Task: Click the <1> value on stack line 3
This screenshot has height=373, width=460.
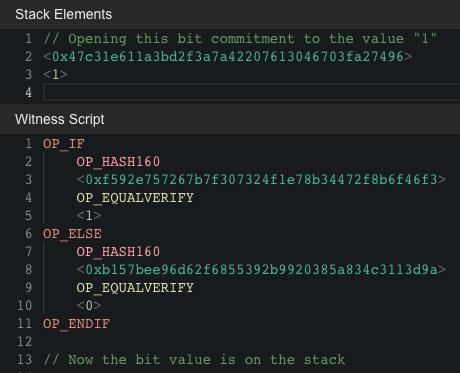Action: coord(55,74)
